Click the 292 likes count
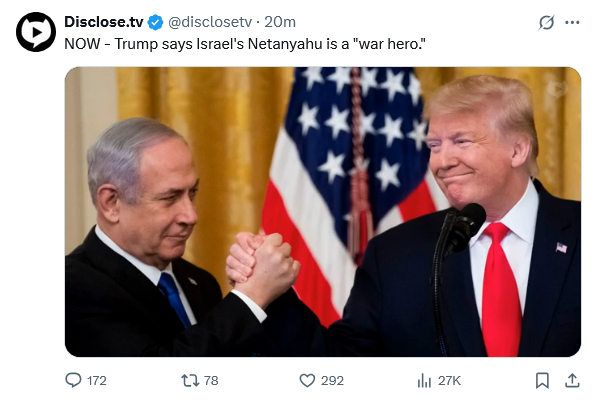598x402 pixels. coord(332,381)
